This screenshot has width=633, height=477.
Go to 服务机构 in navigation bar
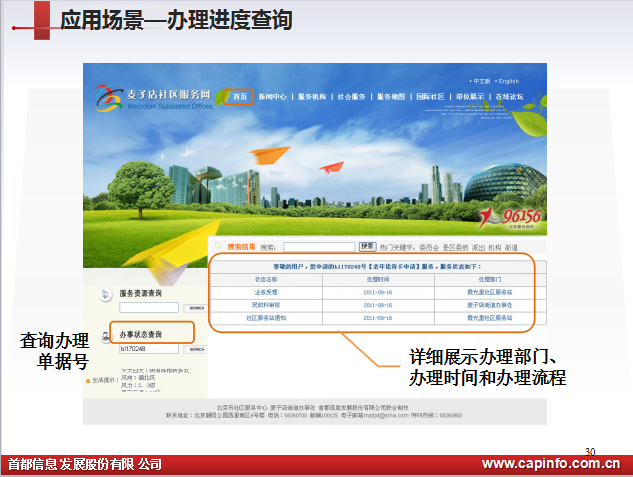tap(312, 97)
